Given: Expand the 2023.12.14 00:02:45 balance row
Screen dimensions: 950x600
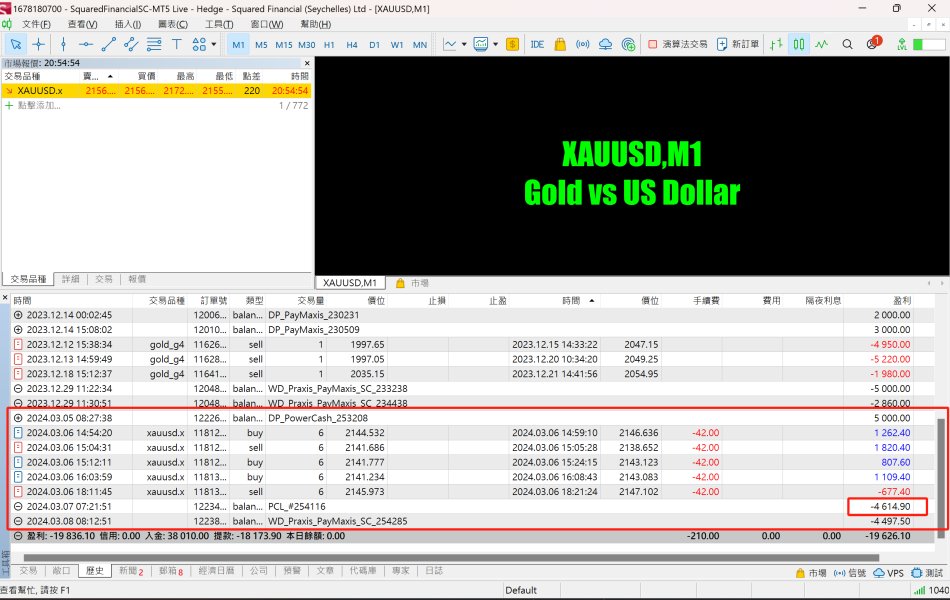Looking at the screenshot, I should (17, 314).
